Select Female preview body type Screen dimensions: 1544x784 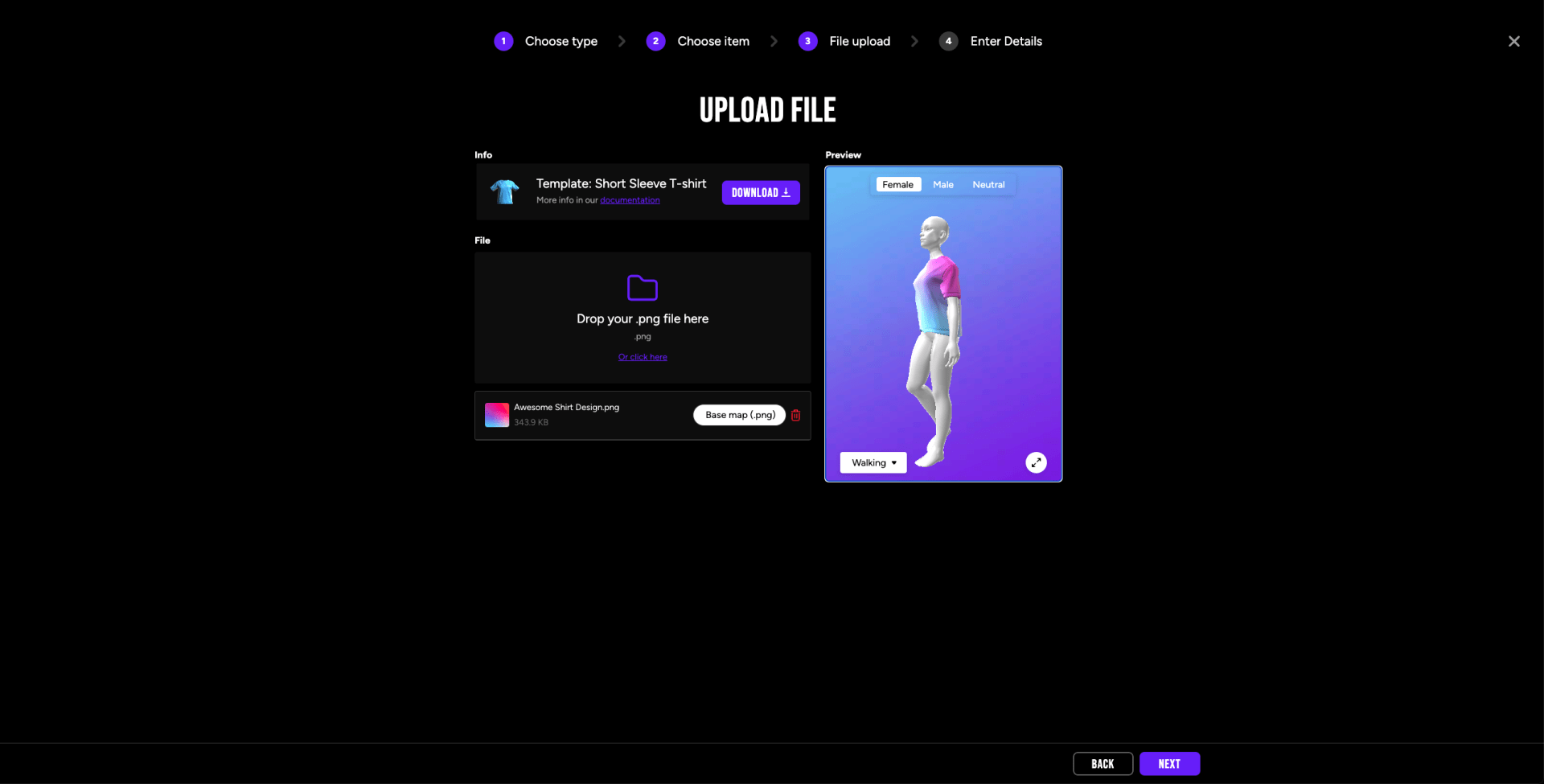(x=897, y=184)
